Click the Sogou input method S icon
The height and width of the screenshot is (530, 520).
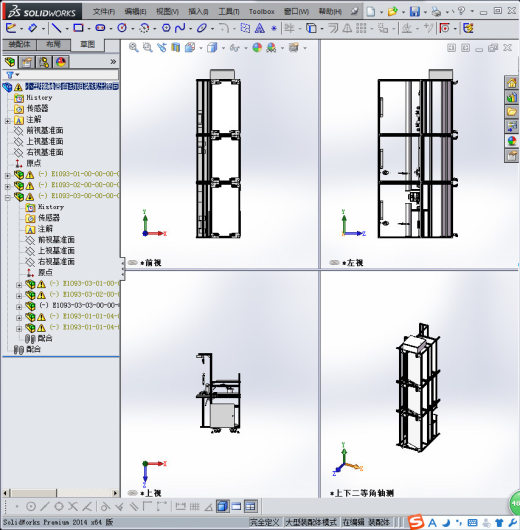pyautogui.click(x=416, y=523)
